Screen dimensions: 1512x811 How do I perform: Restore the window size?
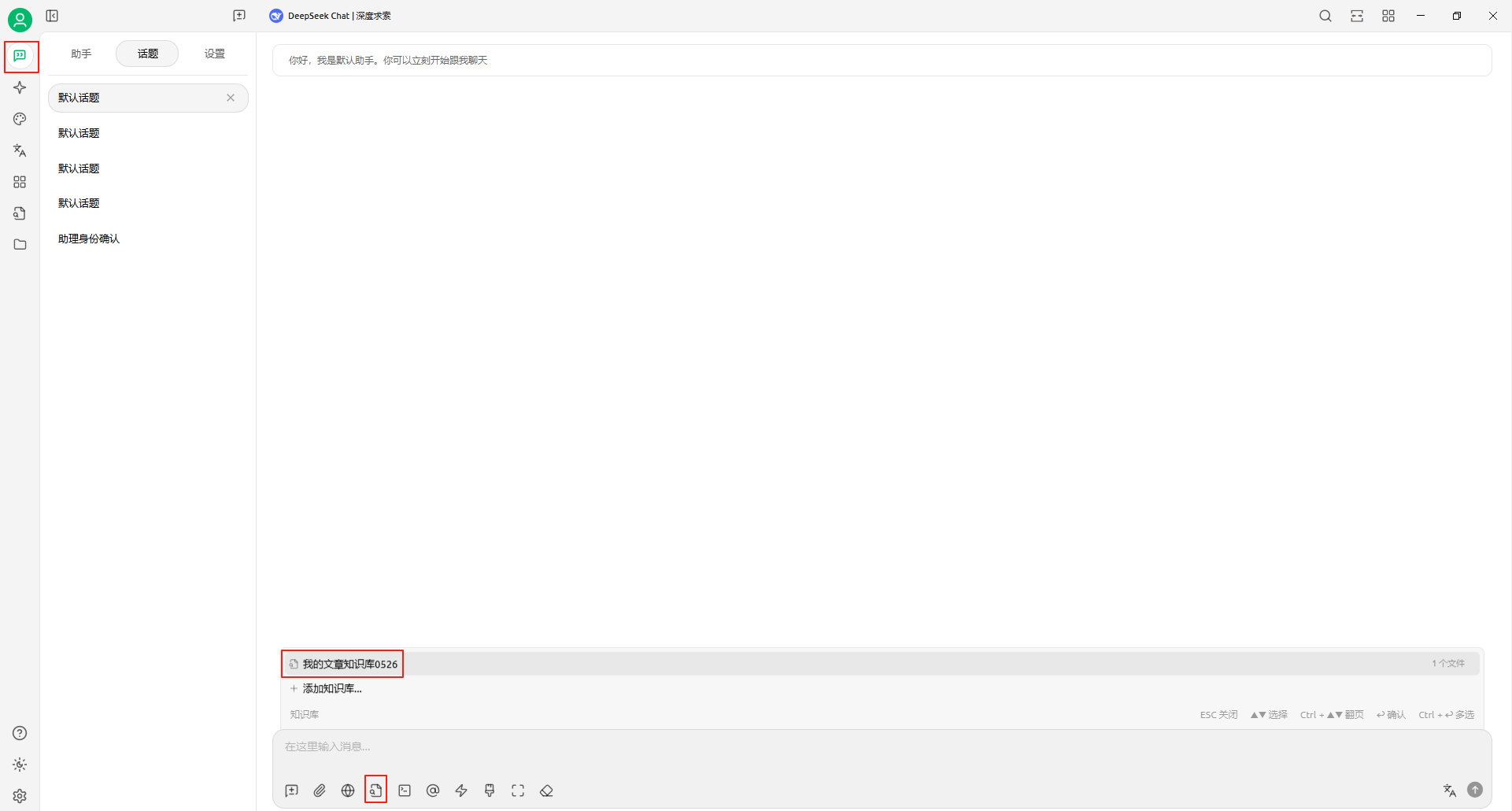tap(1457, 16)
